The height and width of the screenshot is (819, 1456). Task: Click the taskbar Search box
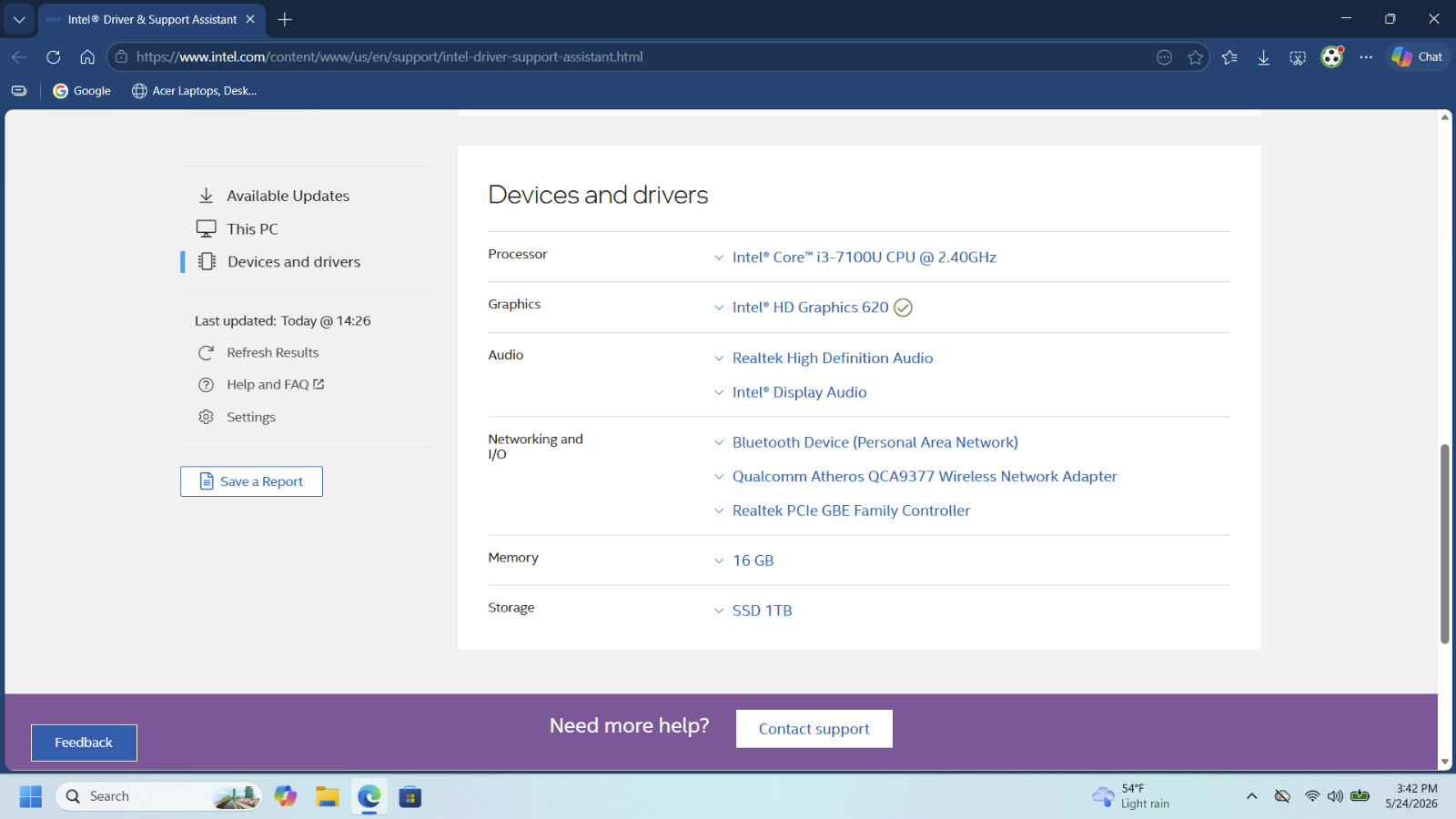coord(159,797)
